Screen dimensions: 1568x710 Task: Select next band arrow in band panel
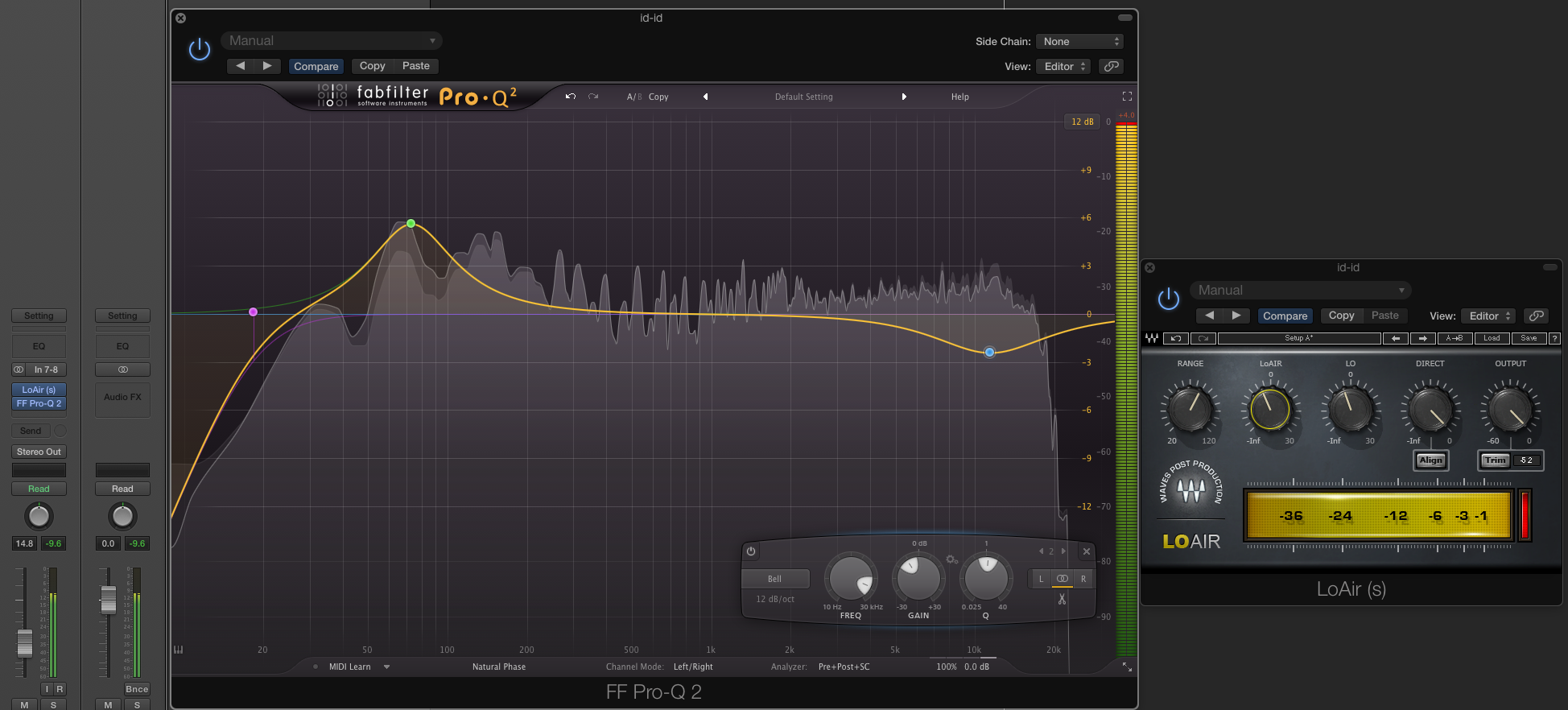tap(1063, 551)
